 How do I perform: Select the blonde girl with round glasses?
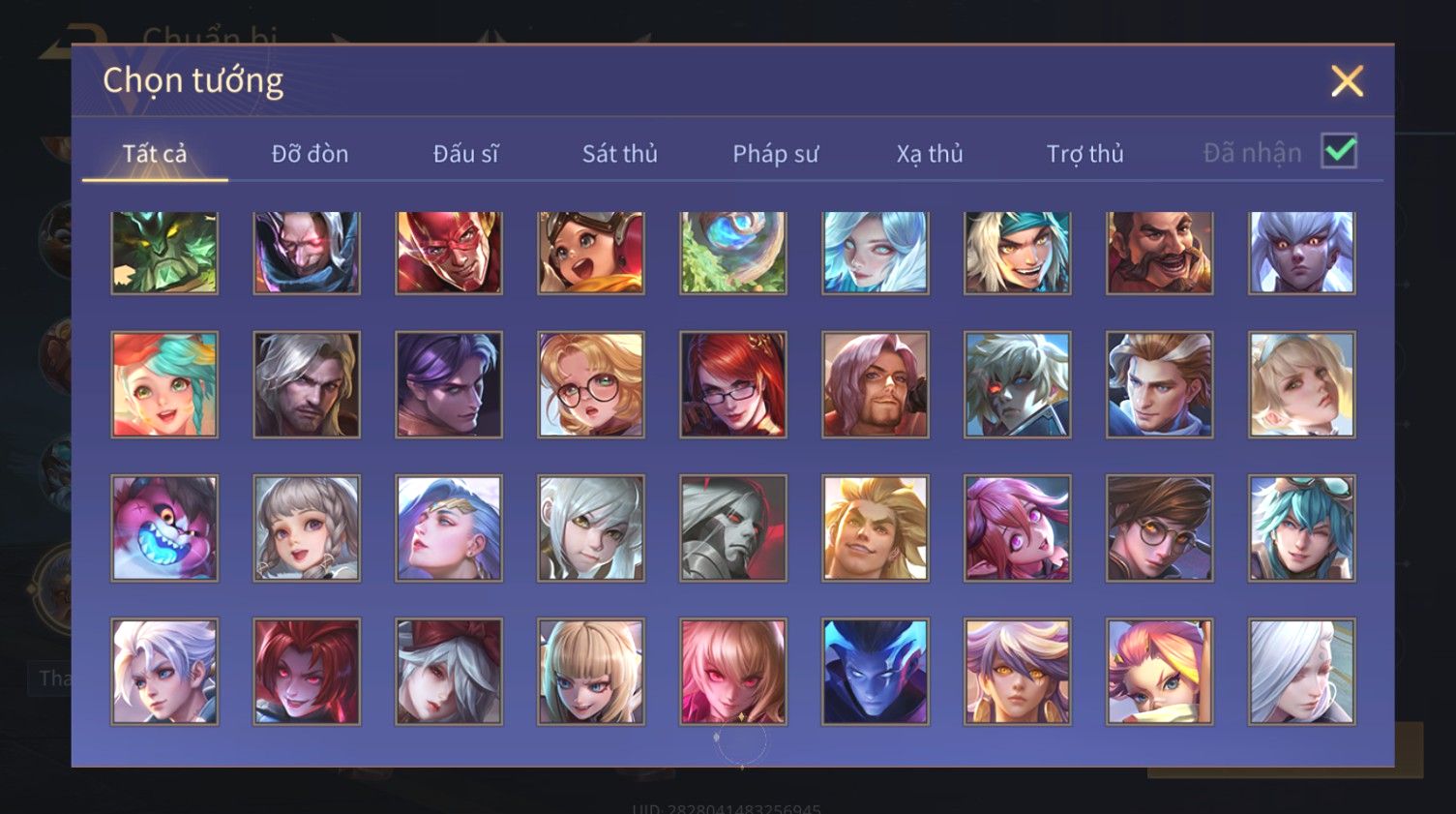pyautogui.click(x=591, y=385)
